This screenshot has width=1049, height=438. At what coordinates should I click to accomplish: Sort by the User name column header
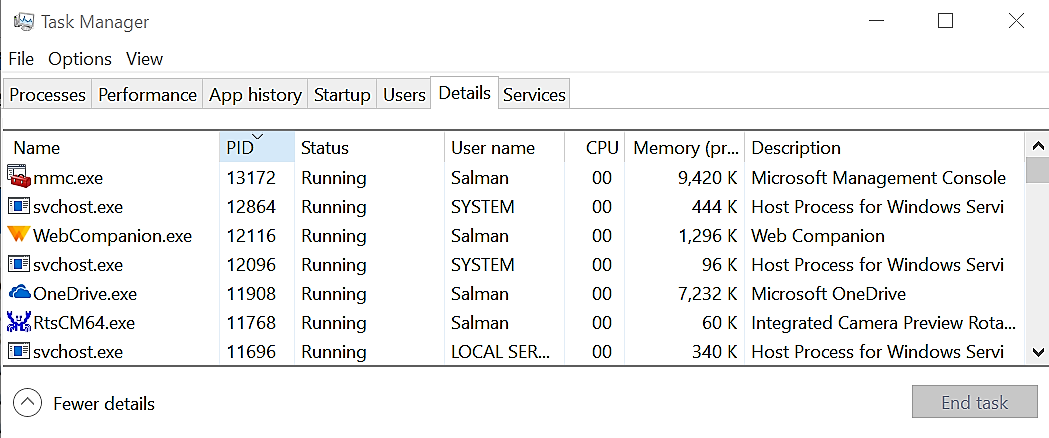[x=504, y=148]
